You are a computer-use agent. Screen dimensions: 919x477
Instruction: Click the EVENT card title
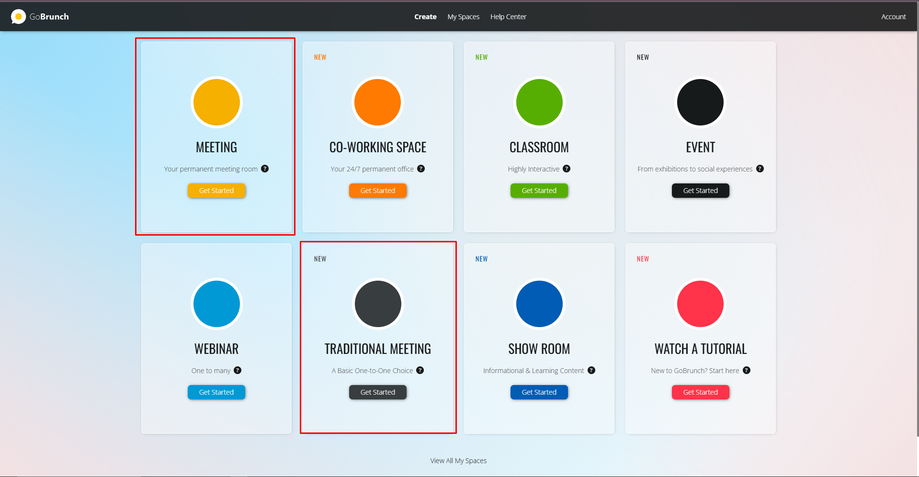(700, 147)
